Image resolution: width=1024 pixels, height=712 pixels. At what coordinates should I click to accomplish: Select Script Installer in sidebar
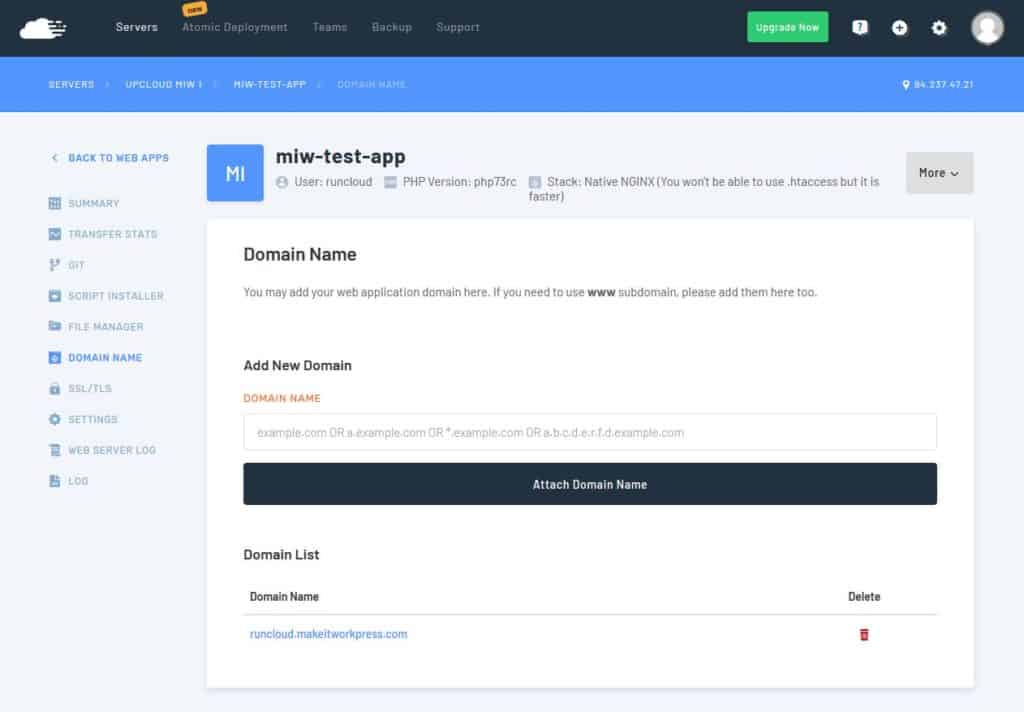(116, 296)
